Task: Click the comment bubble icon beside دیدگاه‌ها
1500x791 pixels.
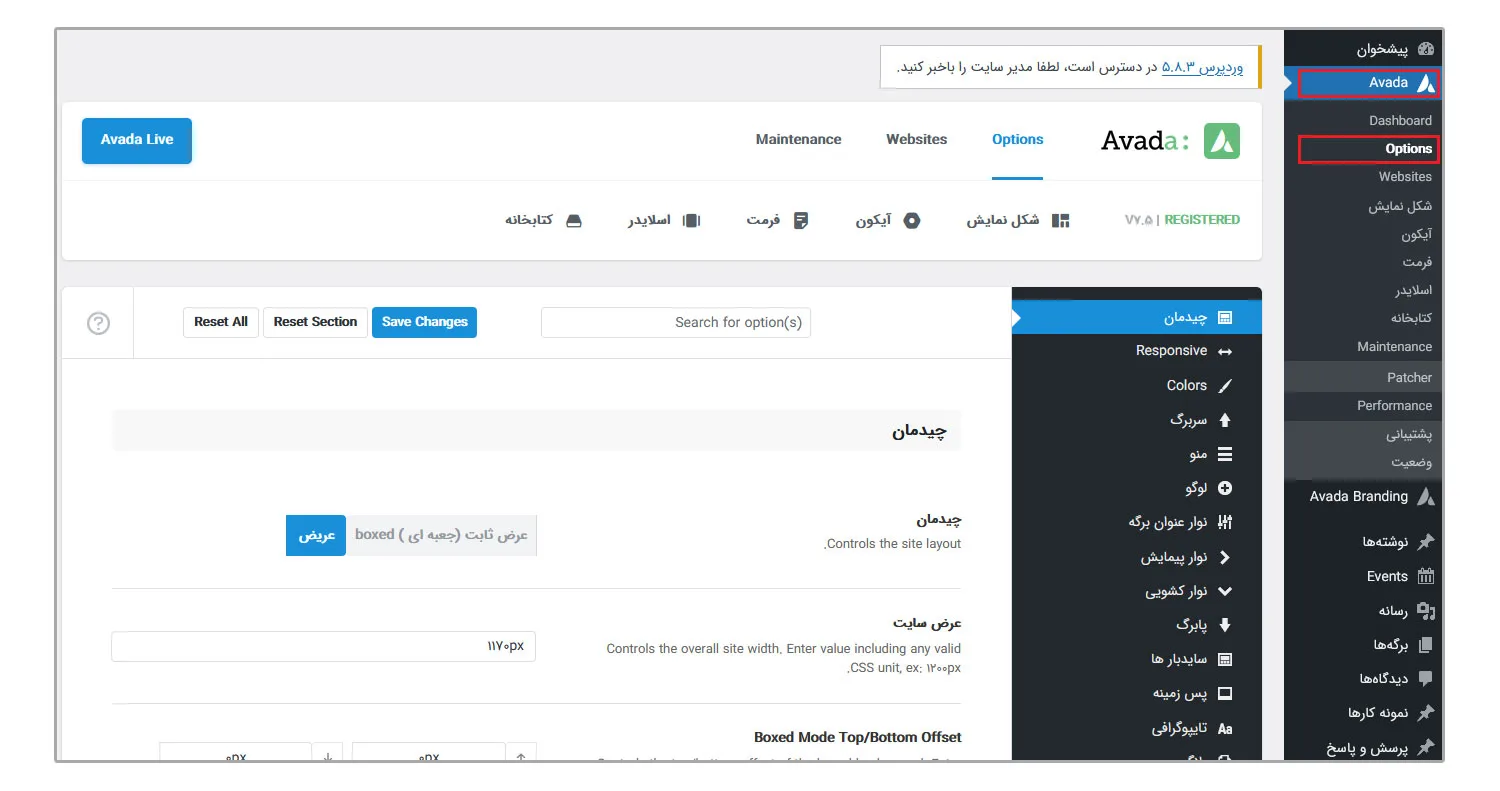Action: (x=1426, y=679)
